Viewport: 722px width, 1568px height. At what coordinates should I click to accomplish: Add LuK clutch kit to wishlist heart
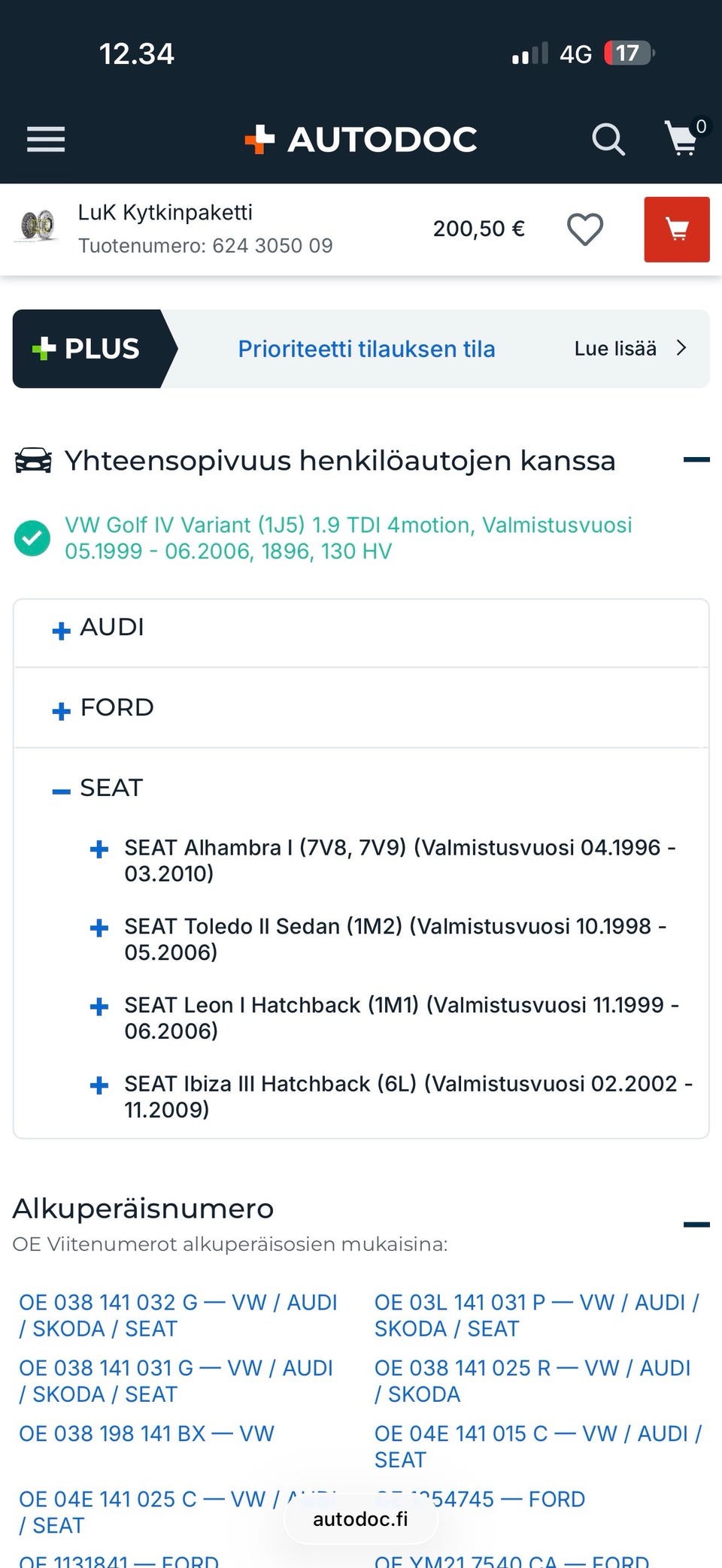[x=584, y=229]
